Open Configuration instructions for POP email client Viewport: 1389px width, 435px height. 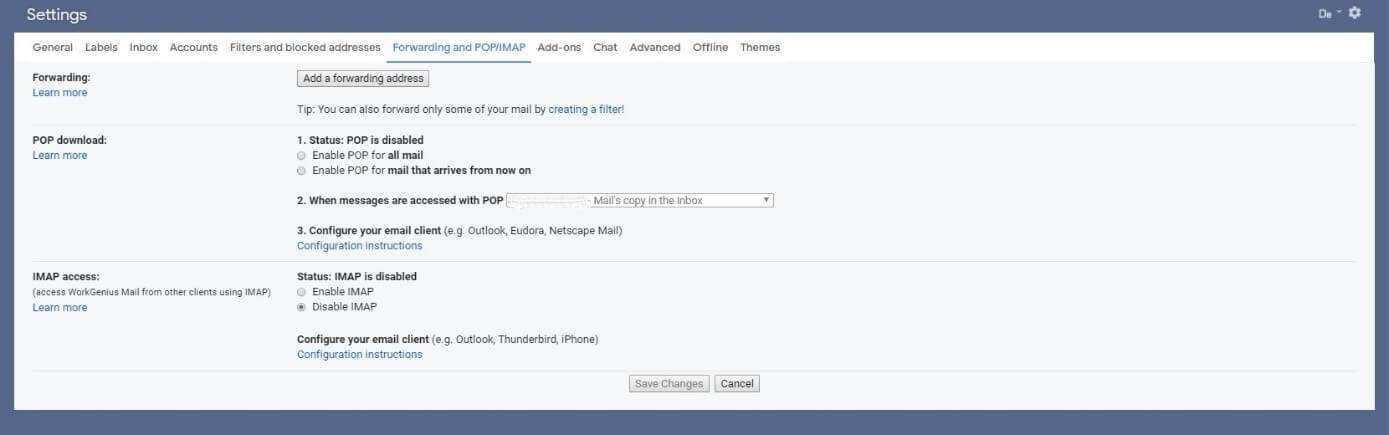360,246
